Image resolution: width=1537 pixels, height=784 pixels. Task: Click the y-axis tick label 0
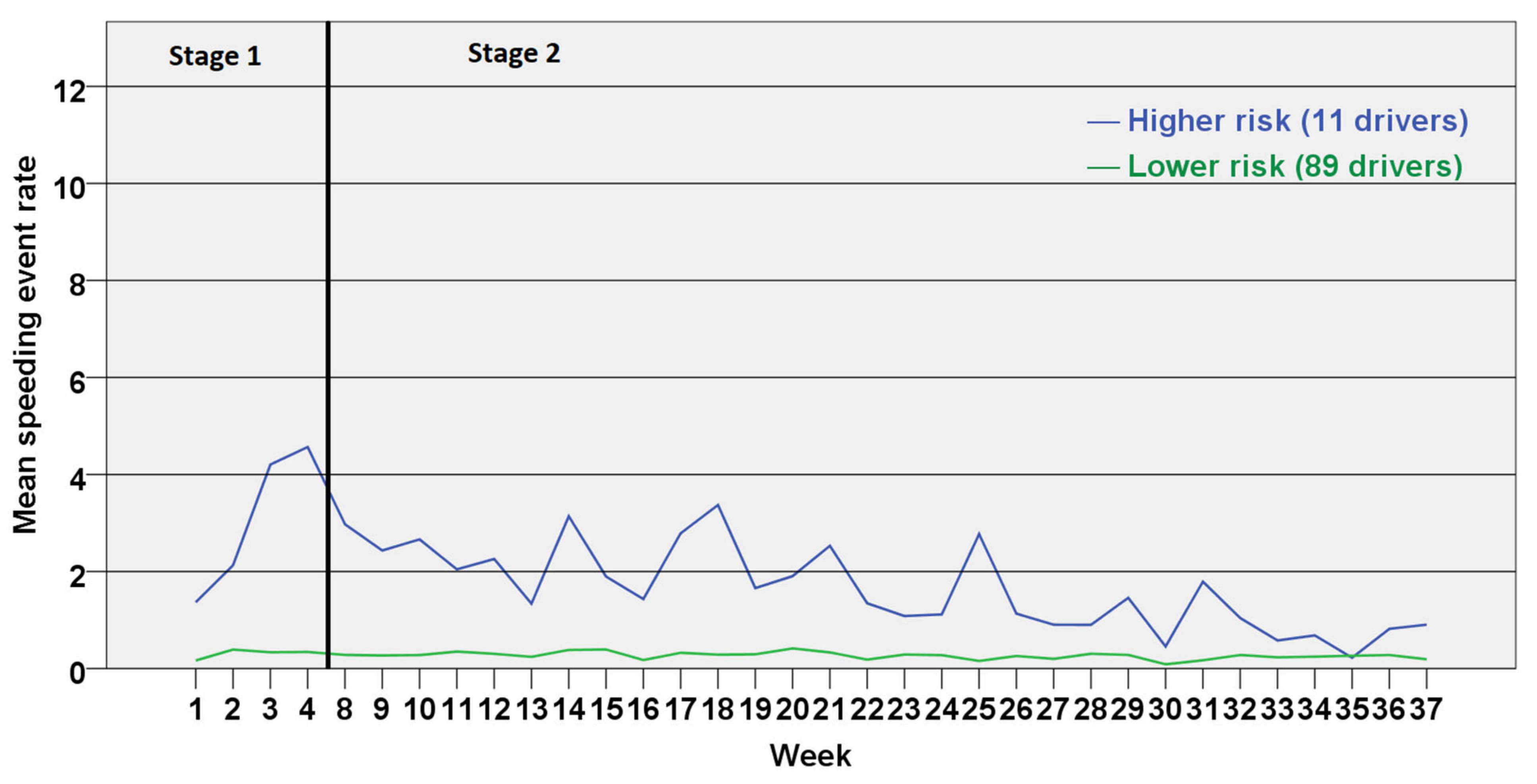[x=77, y=674]
